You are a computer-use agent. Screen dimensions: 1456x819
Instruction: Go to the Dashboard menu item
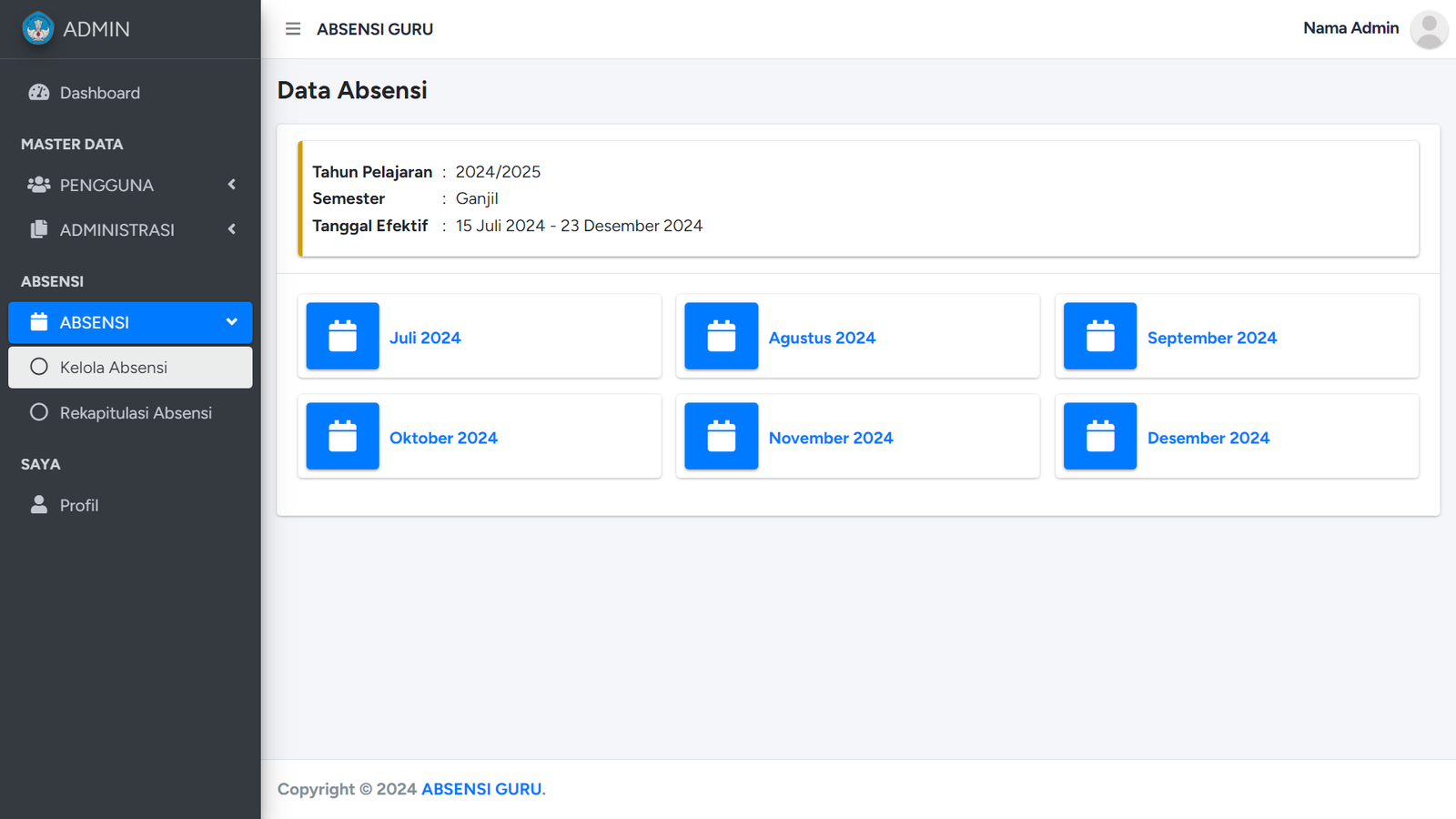pos(100,93)
